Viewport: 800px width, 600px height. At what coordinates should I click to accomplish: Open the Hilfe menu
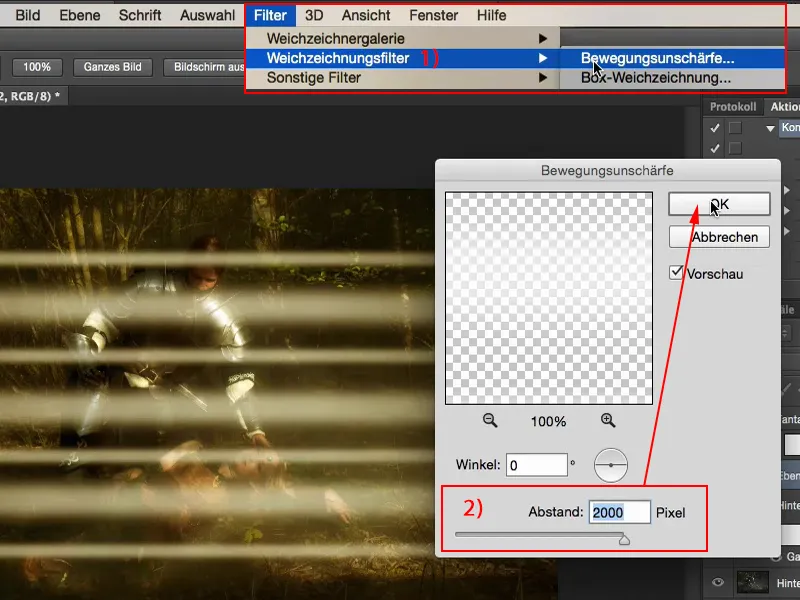click(x=491, y=15)
